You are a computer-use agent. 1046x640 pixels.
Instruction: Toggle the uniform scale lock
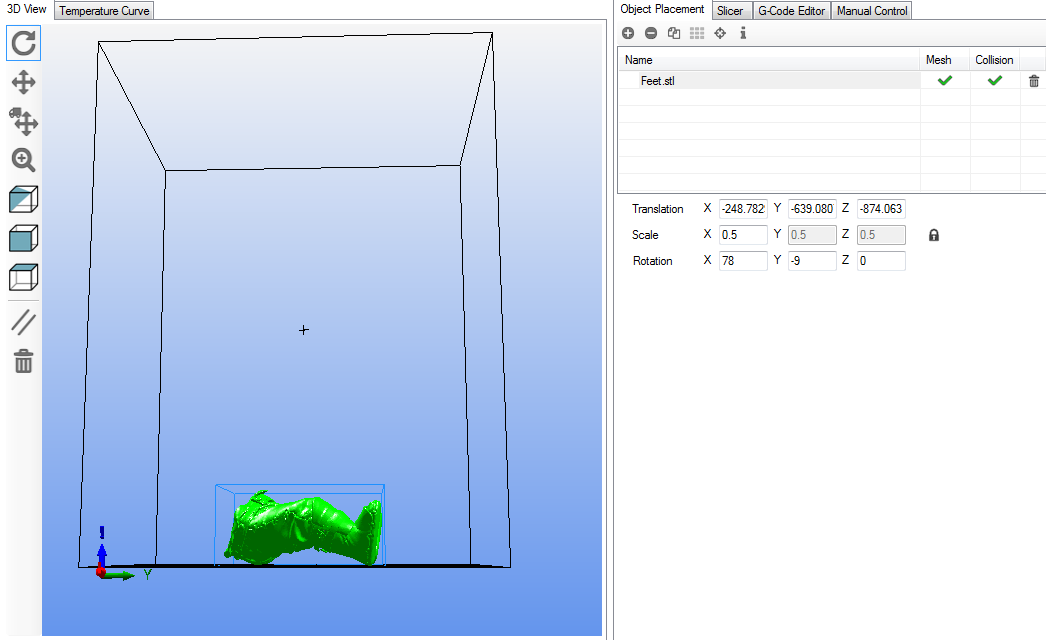click(934, 236)
